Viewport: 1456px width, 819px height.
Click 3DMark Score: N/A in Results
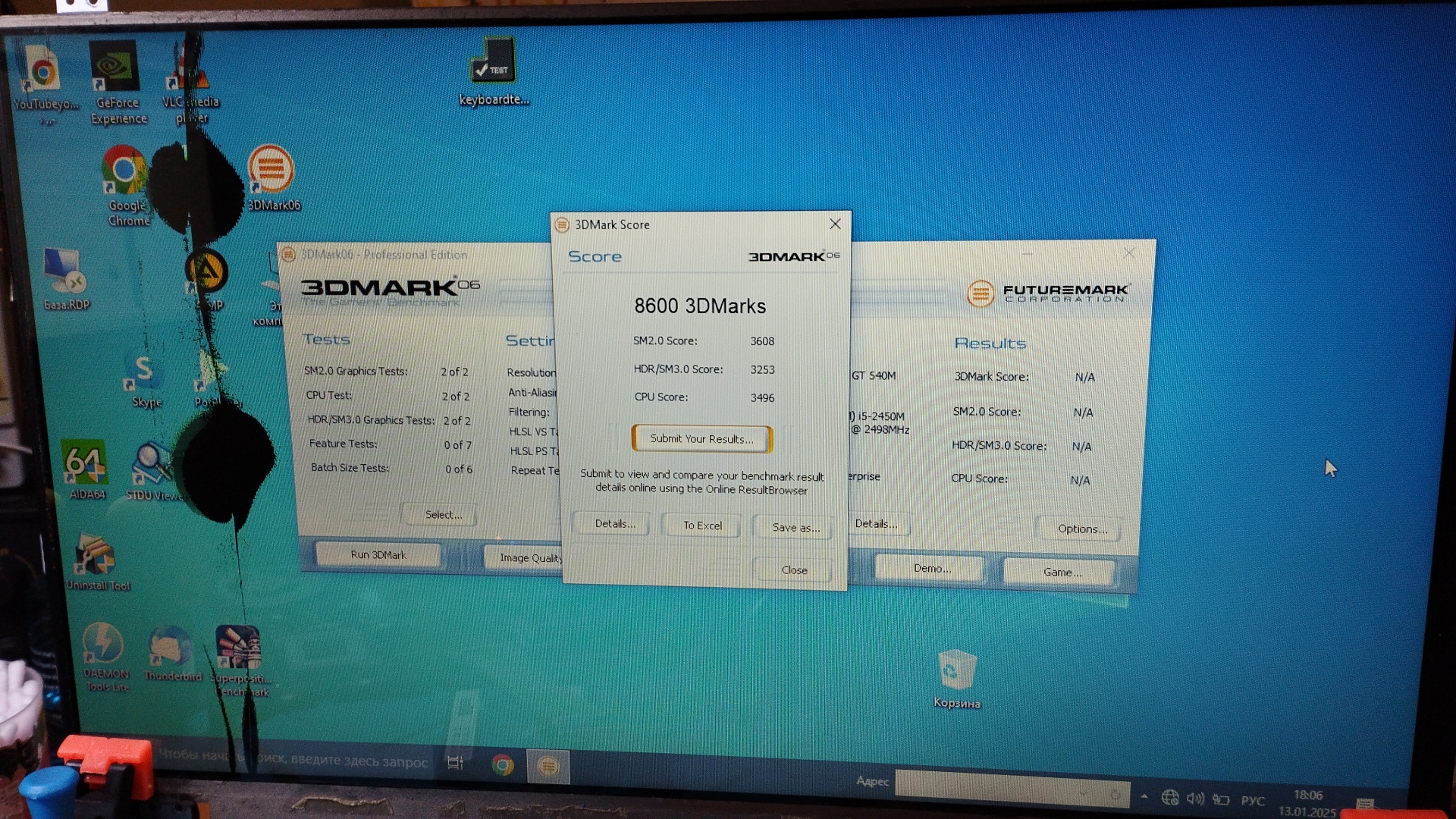click(x=1025, y=377)
